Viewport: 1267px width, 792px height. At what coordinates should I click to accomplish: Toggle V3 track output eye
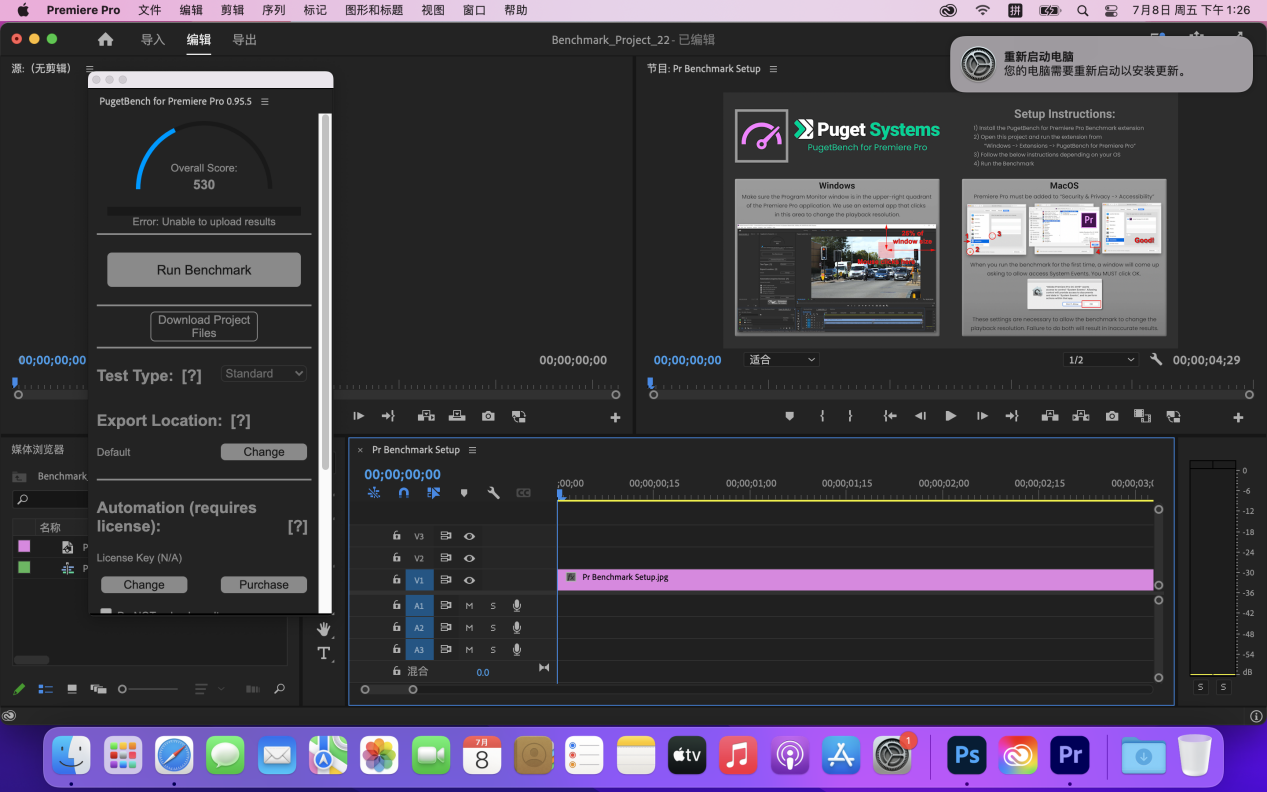(469, 537)
